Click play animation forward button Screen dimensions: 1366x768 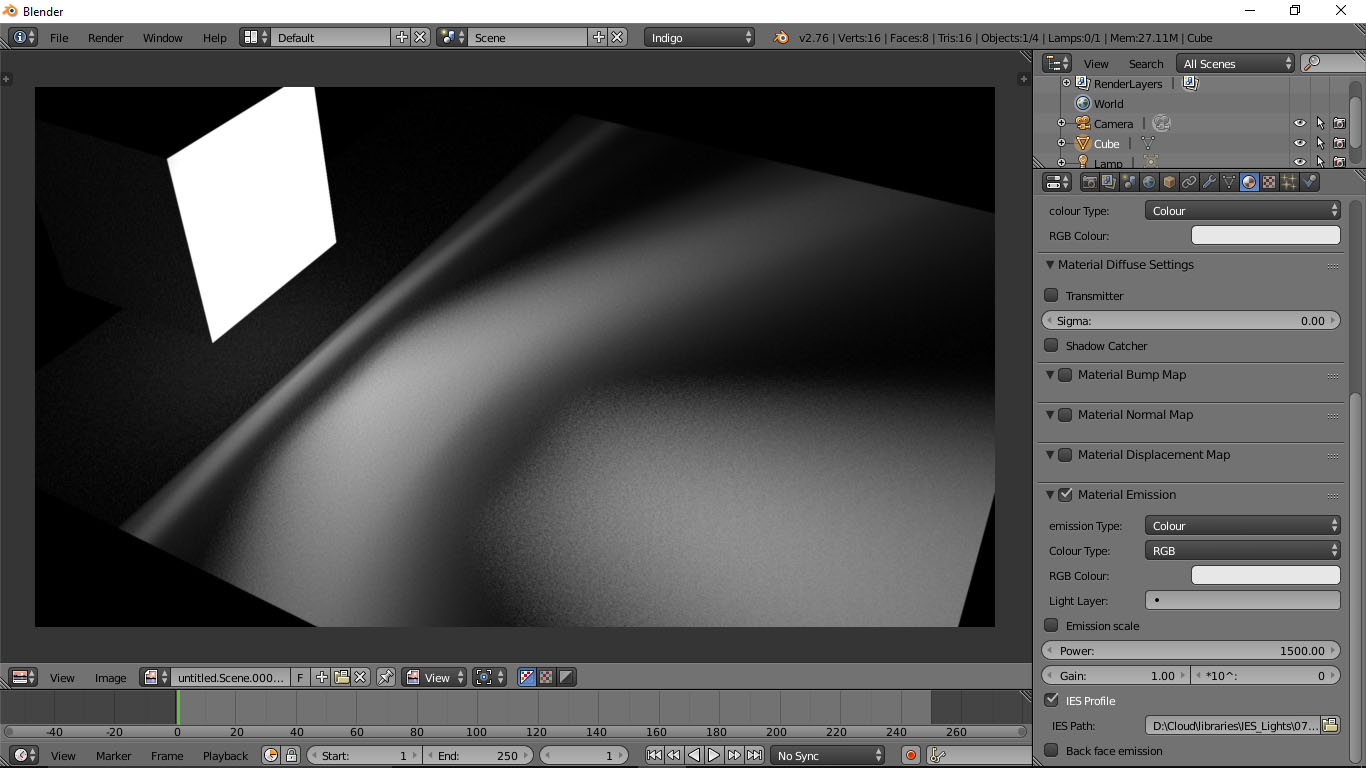click(714, 755)
